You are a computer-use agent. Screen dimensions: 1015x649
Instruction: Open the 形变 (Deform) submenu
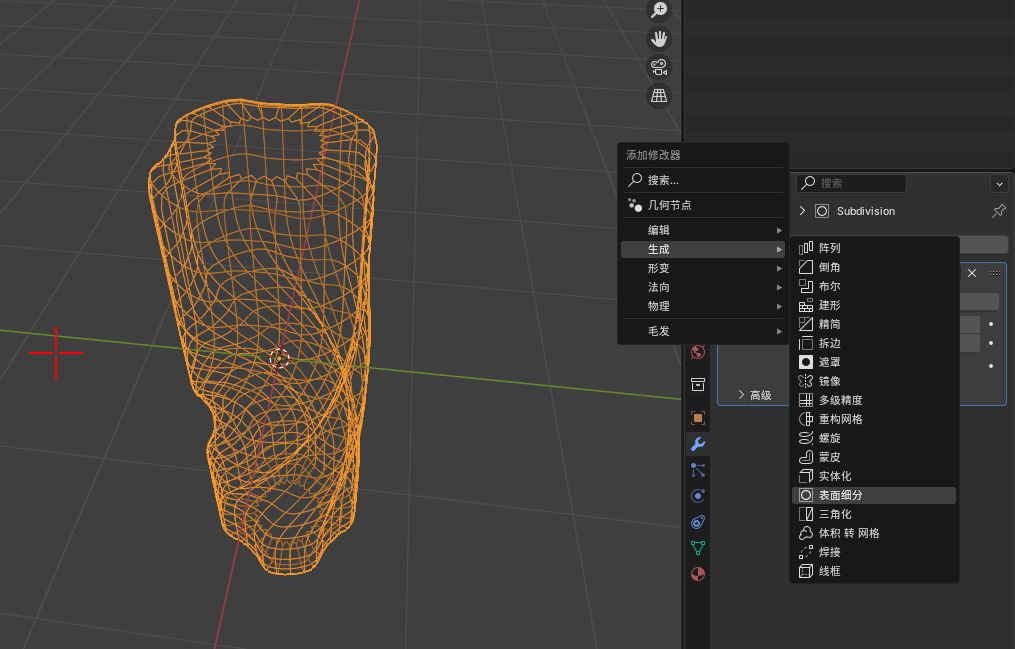point(702,268)
